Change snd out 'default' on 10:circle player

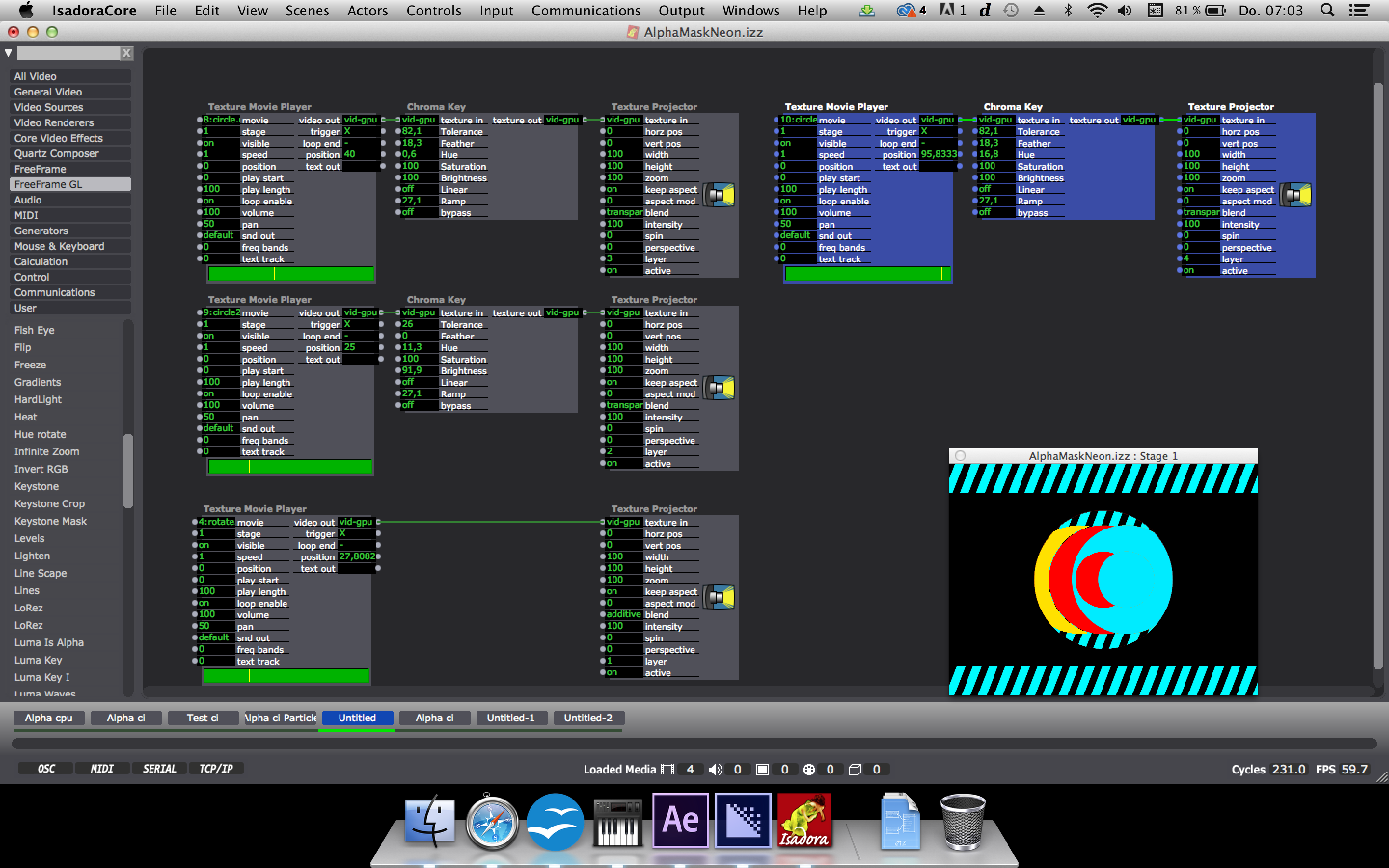pos(797,235)
